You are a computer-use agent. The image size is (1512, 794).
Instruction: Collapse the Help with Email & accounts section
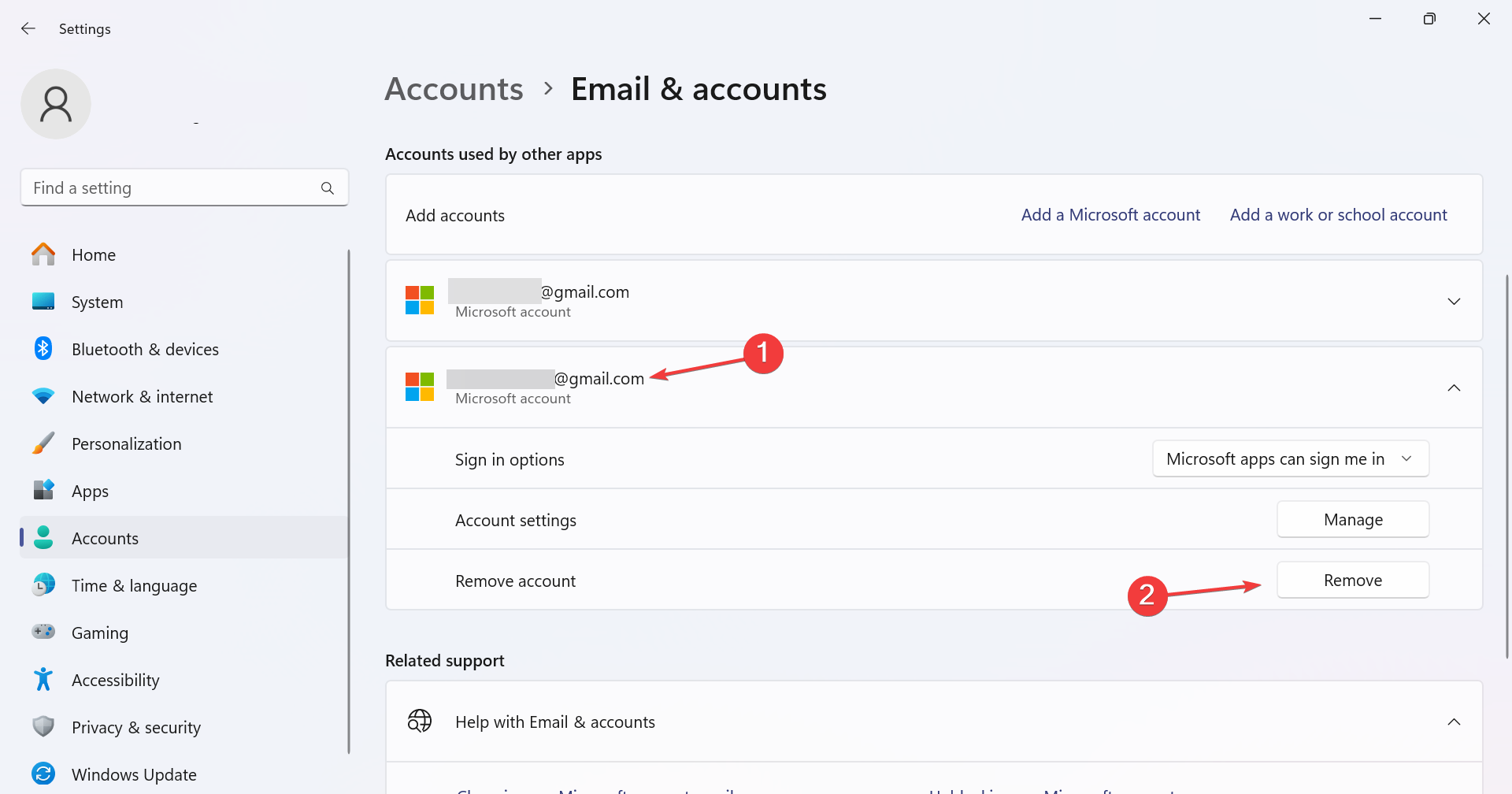coord(1454,721)
